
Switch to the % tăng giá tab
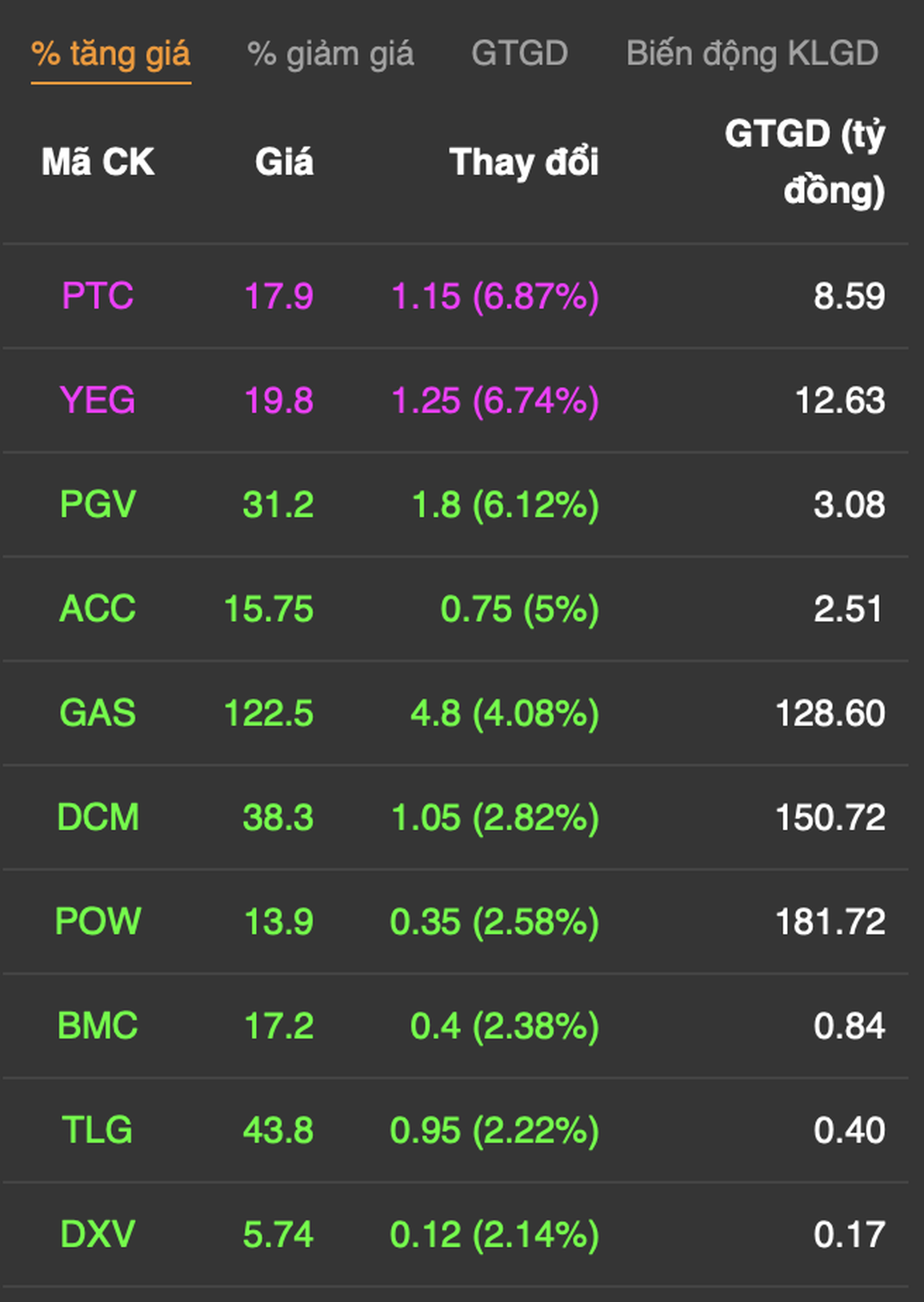(x=110, y=54)
